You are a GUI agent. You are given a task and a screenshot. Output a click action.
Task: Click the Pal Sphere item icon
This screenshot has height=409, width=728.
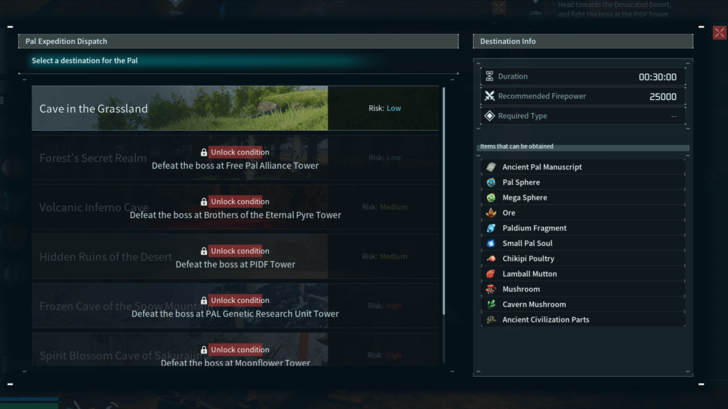tap(491, 182)
